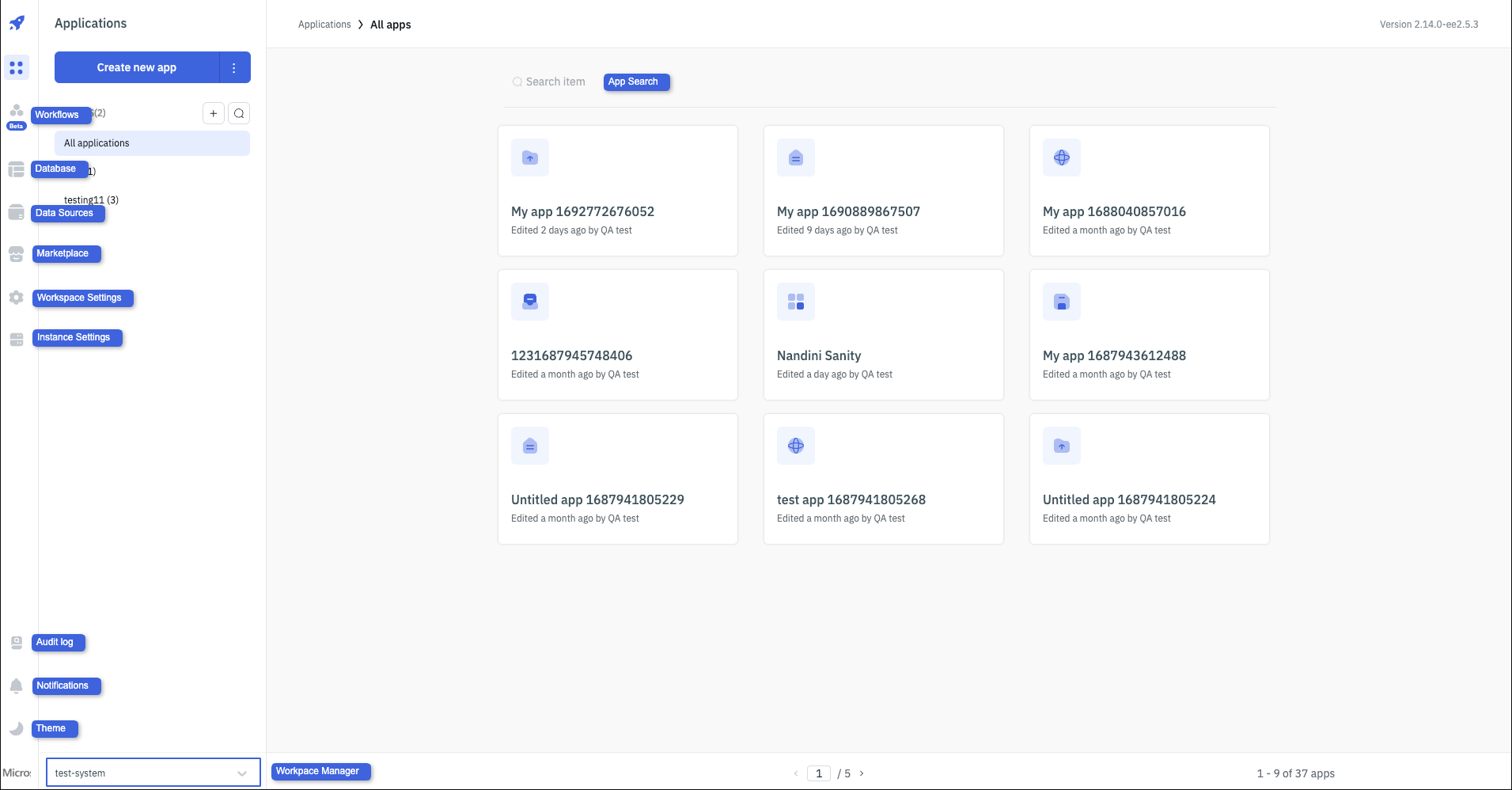Open the Marketplace sidebar icon

[x=17, y=254]
